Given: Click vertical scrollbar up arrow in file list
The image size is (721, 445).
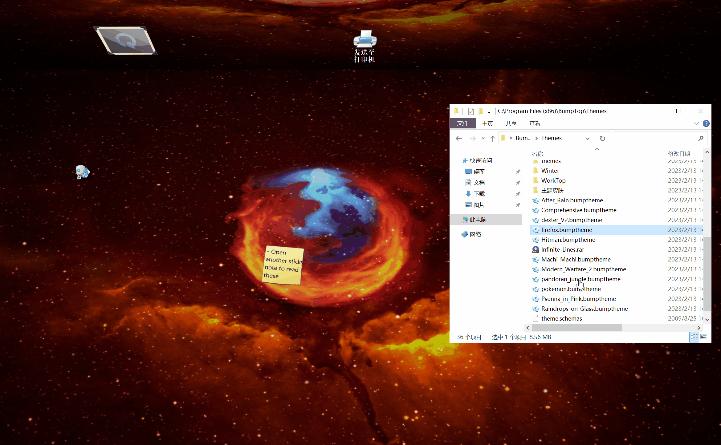Looking at the screenshot, I should click(707, 152).
